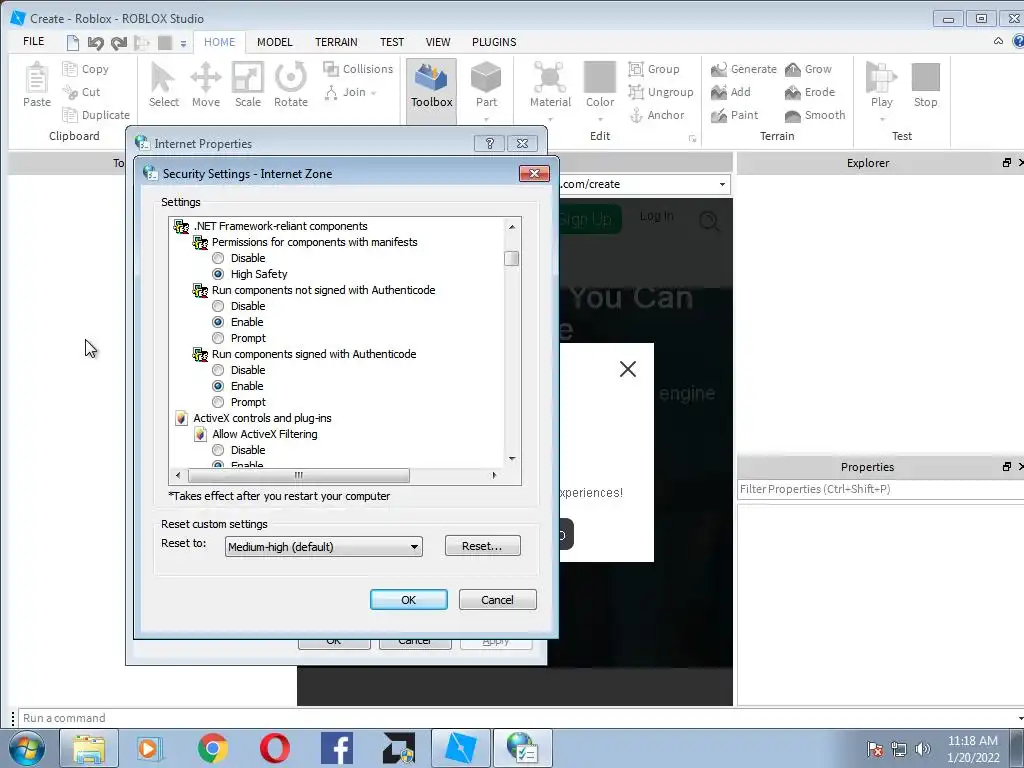Select Disable under Allow ActiveX Filtering
The width and height of the screenshot is (1024, 768).
tap(218, 450)
